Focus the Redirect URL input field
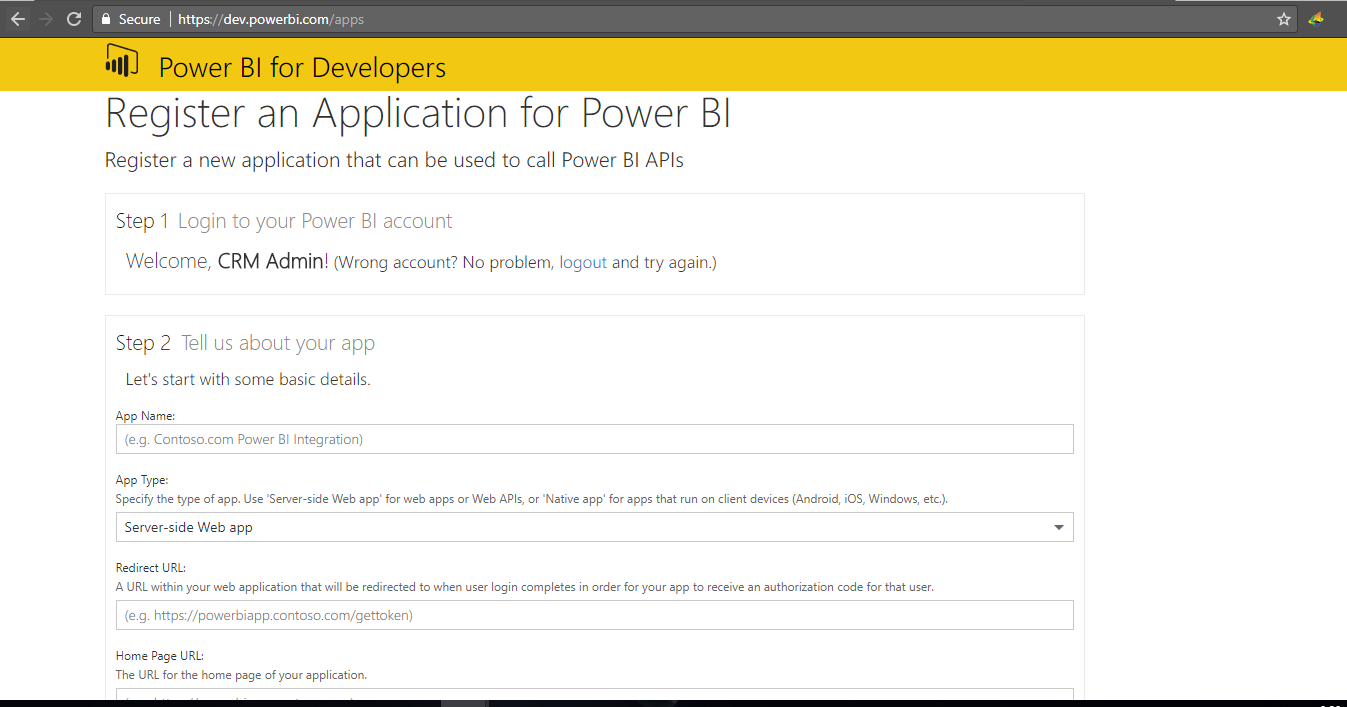 click(594, 615)
